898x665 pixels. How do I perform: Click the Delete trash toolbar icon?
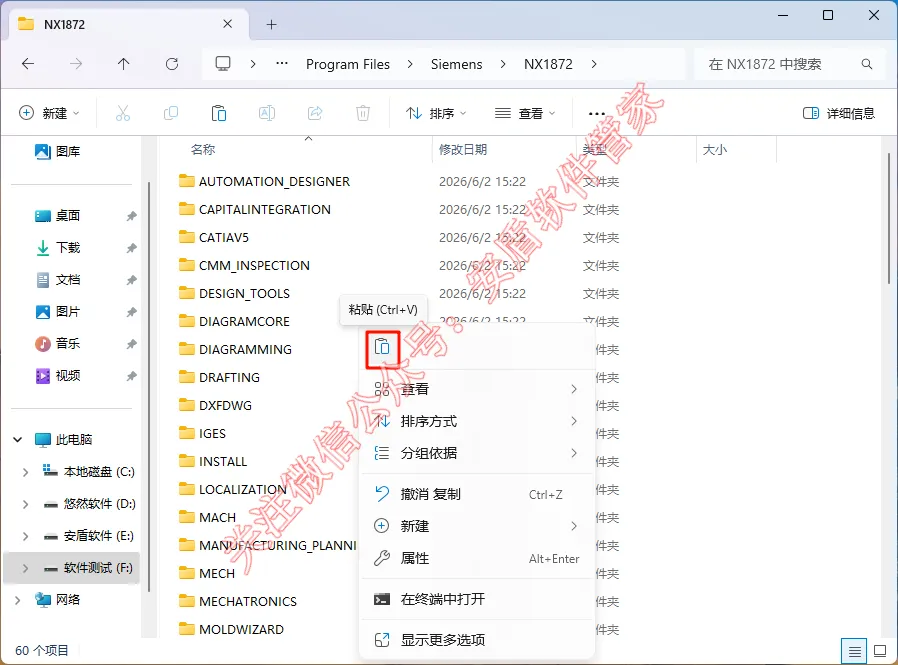pyautogui.click(x=363, y=113)
